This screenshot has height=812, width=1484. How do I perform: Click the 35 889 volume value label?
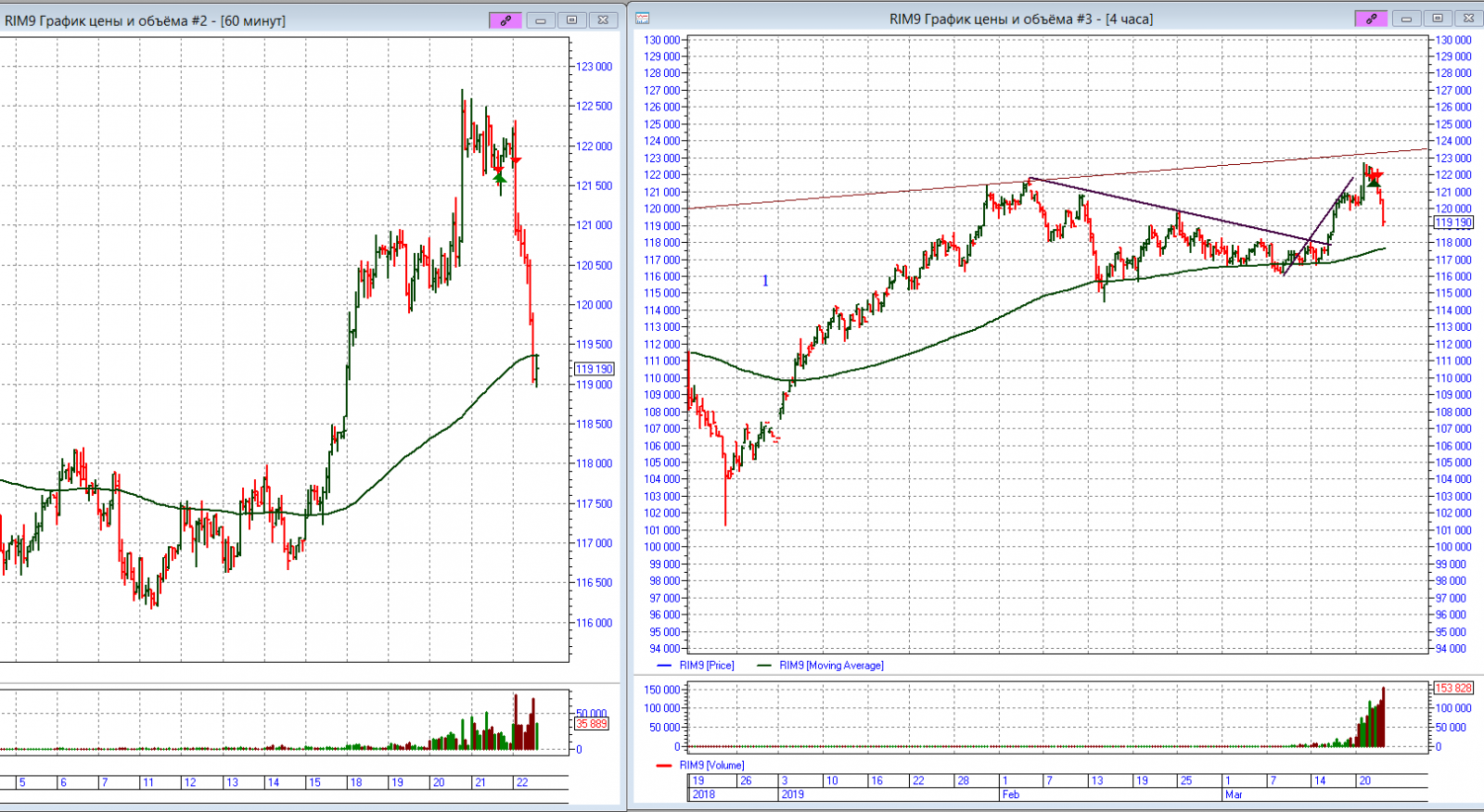click(592, 724)
